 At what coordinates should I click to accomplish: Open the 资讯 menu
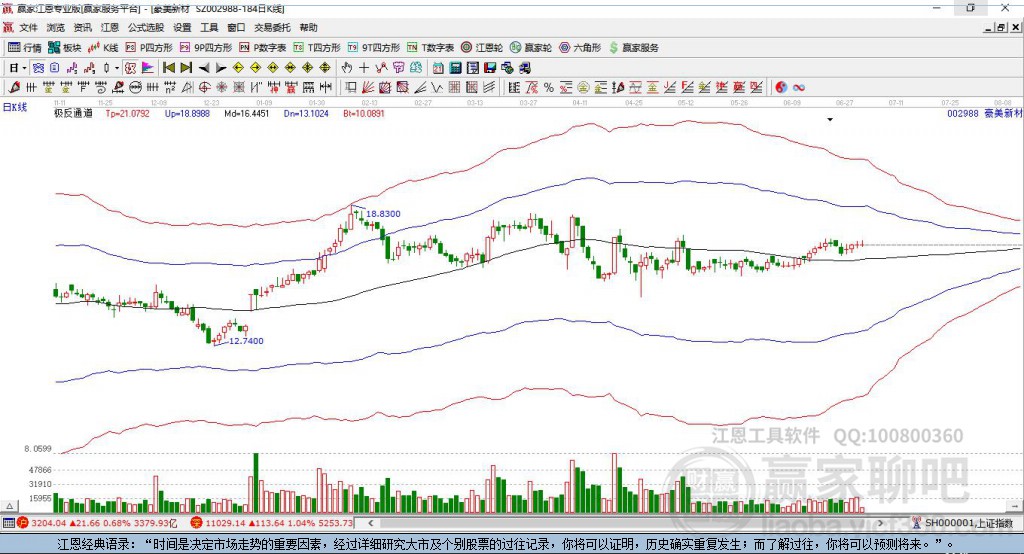[82, 27]
